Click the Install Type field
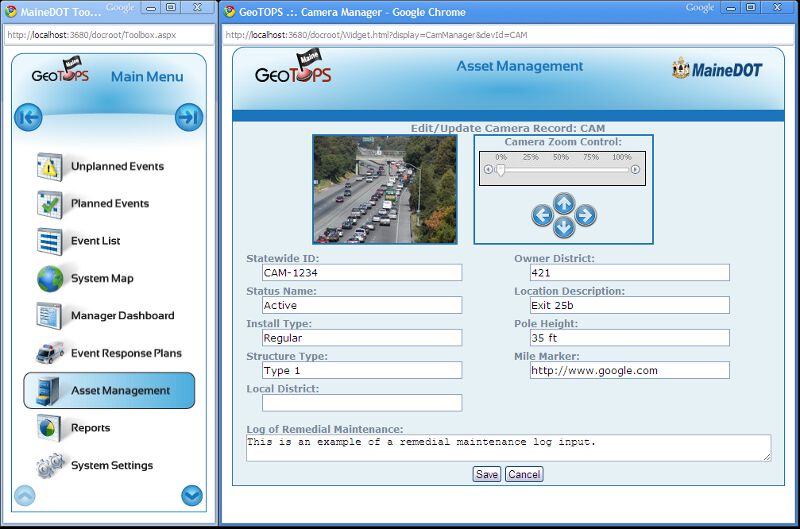The width and height of the screenshot is (800, 529). click(362, 338)
